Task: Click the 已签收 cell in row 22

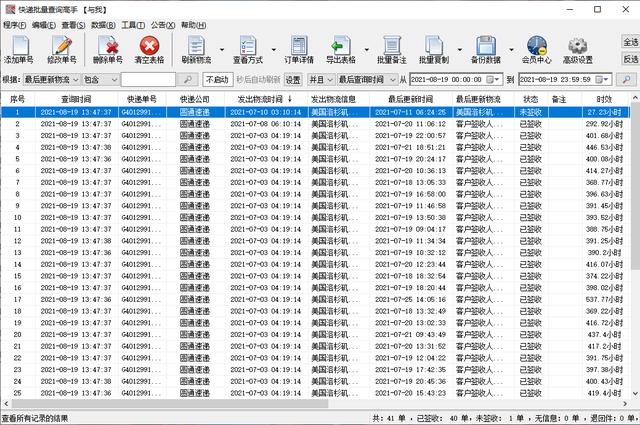Action: point(531,358)
